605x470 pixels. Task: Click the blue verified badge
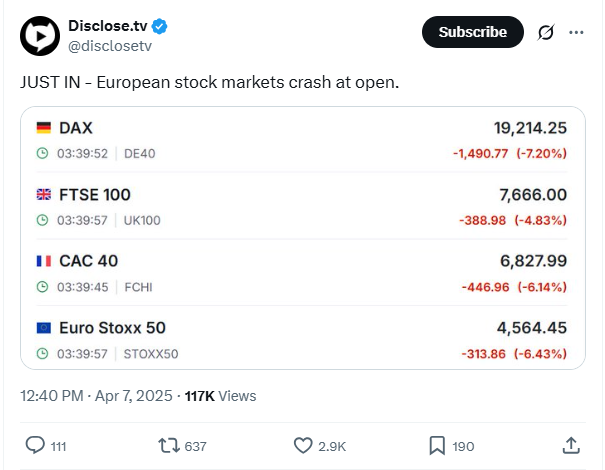pos(159,26)
